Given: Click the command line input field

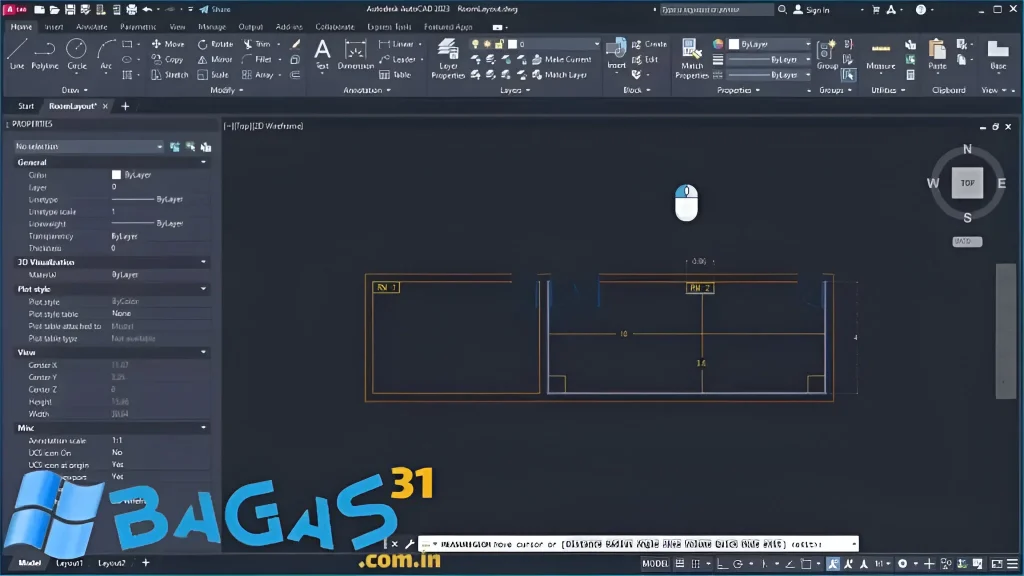Looking at the screenshot, I should (x=638, y=543).
